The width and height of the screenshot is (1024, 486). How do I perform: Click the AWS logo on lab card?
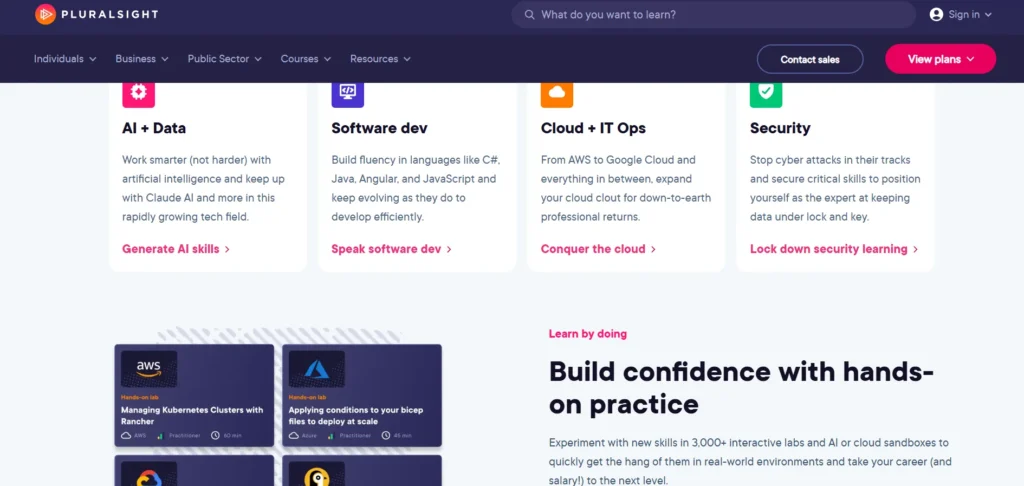[149, 369]
